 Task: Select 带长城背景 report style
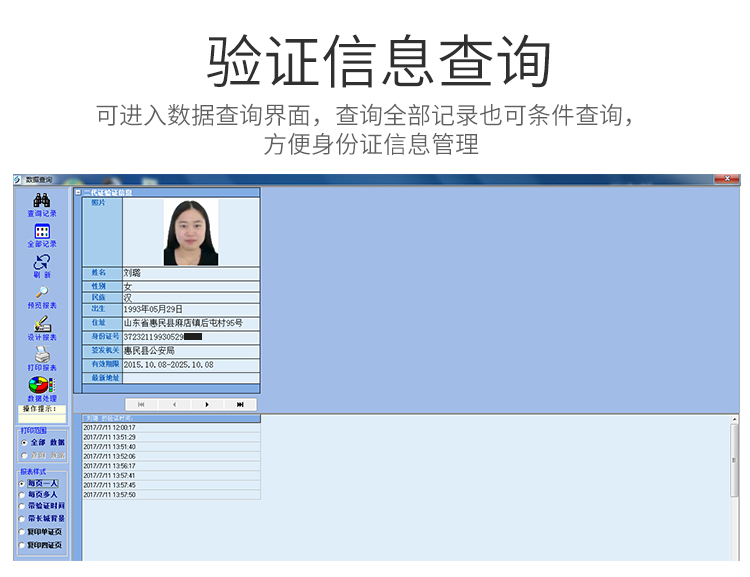[23, 520]
